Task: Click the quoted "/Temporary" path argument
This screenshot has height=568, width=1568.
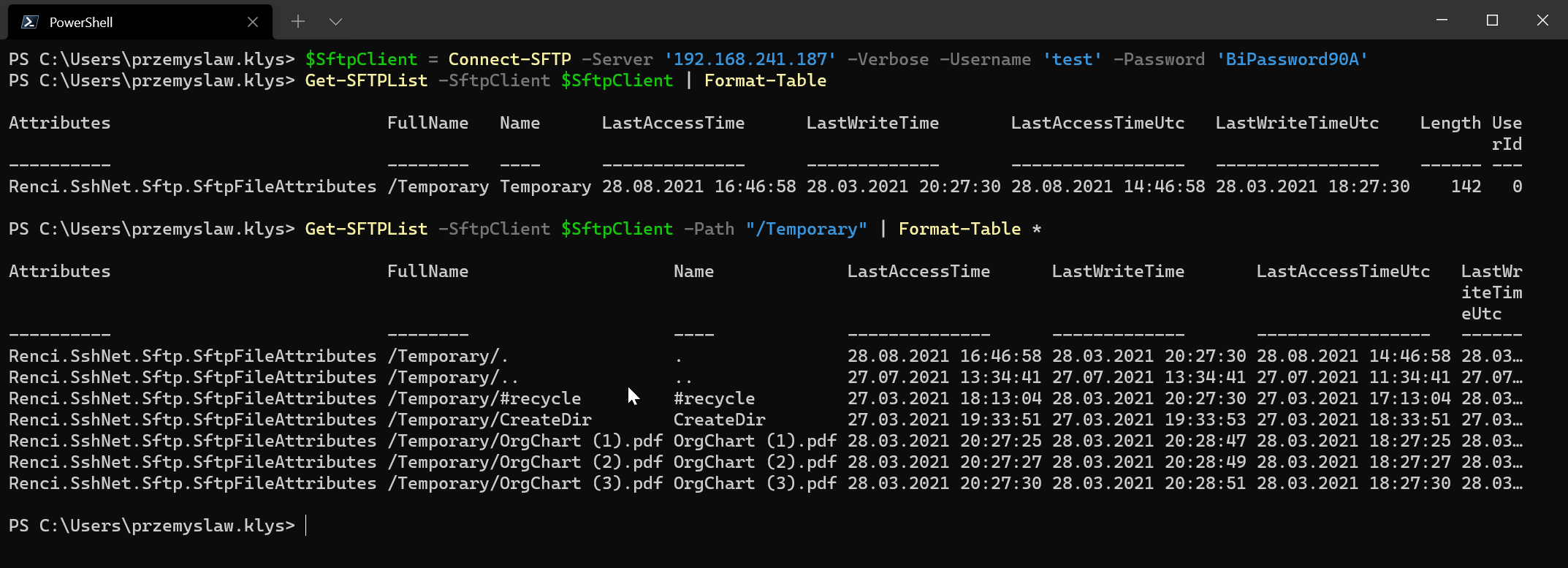Action: (x=806, y=229)
